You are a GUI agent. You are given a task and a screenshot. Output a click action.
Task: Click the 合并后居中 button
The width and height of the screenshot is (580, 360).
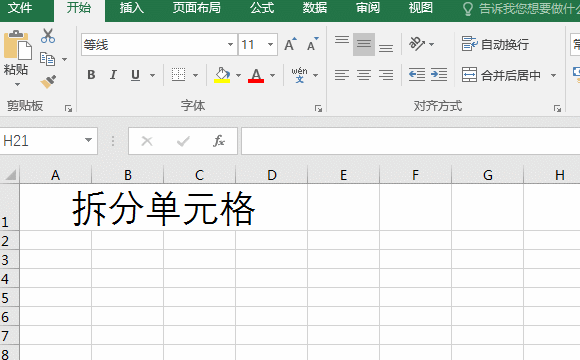point(502,75)
